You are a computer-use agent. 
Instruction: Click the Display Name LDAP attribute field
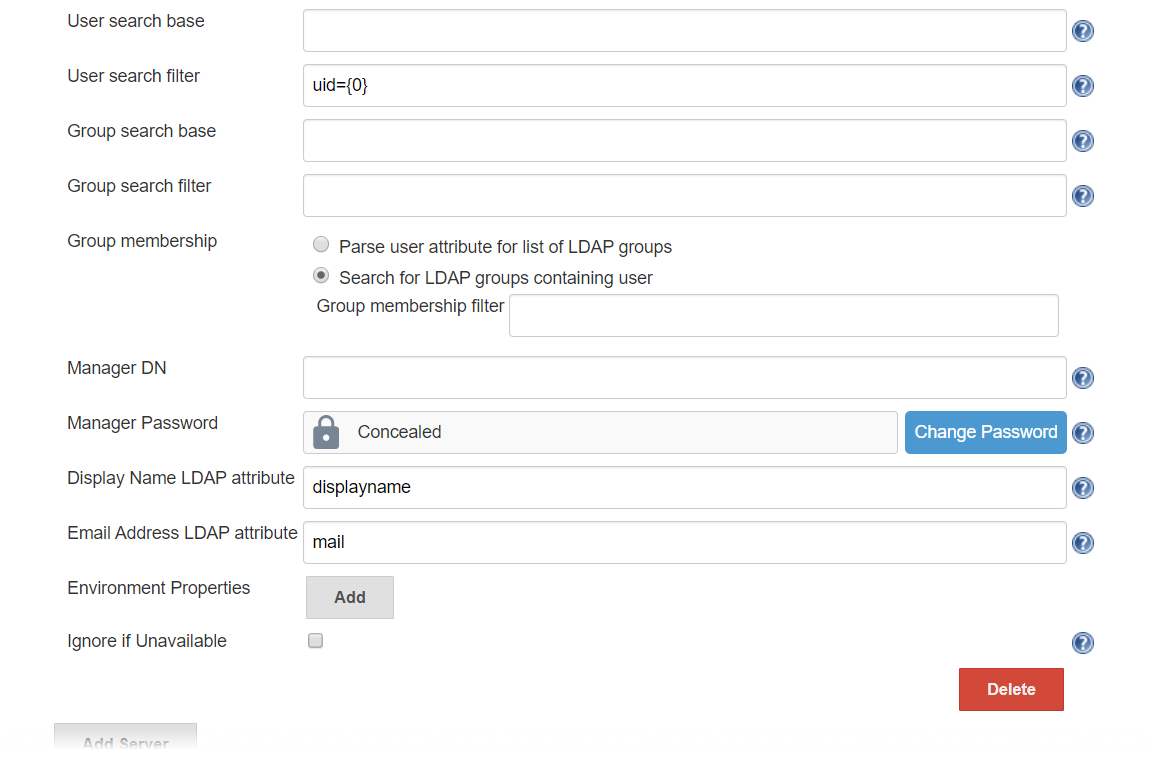pyautogui.click(x=684, y=488)
